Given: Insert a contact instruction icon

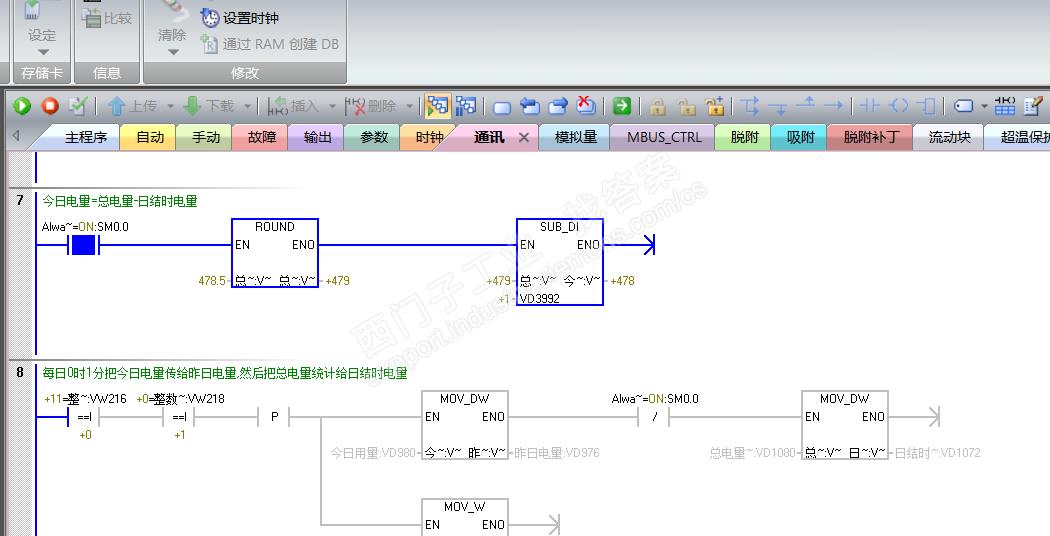Looking at the screenshot, I should click(870, 106).
